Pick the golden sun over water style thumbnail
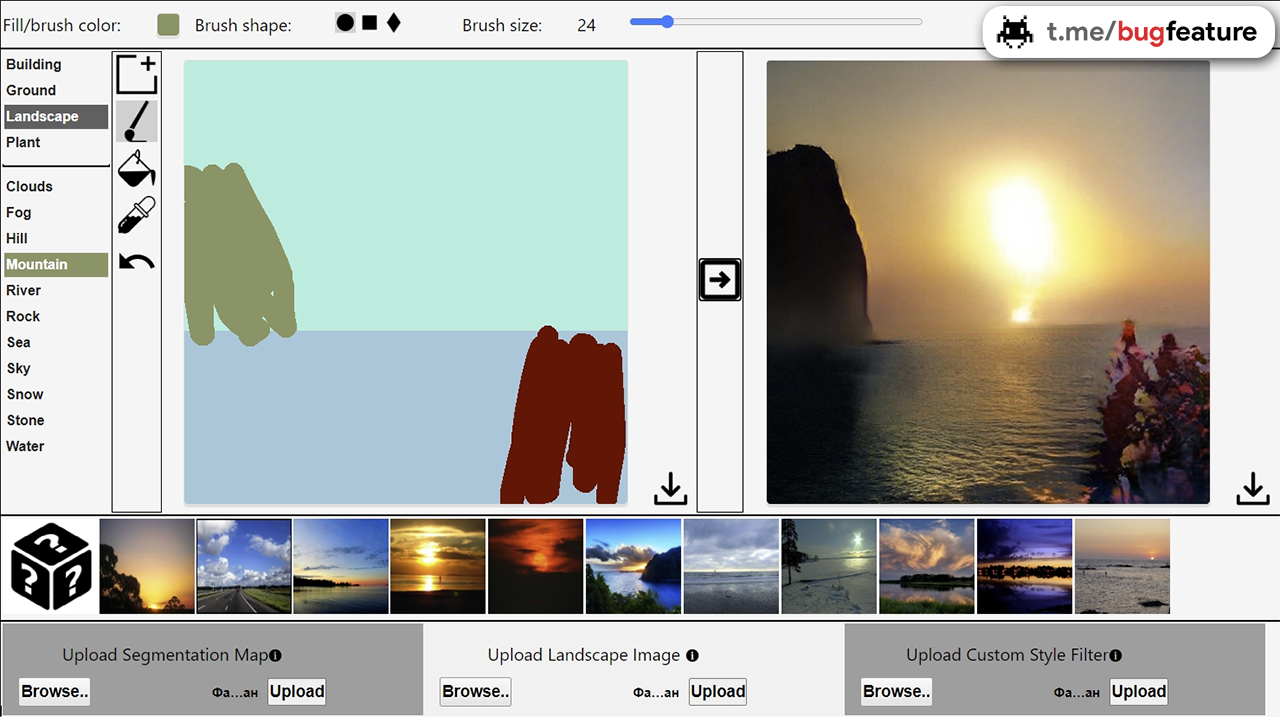The image size is (1280, 717). 438,566
